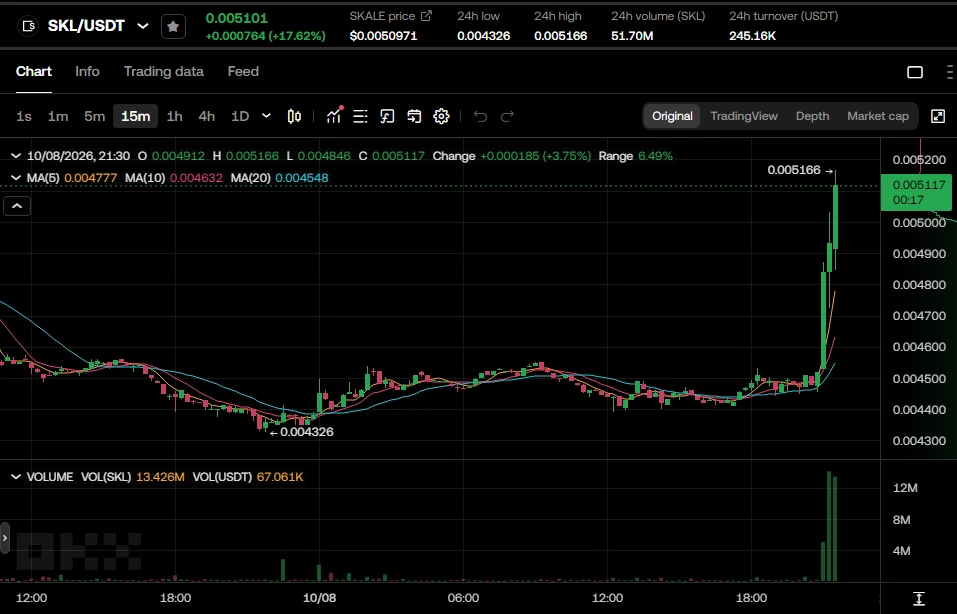Collapse the OHLC info row chevron
This screenshot has width=957, height=614.
coord(16,156)
